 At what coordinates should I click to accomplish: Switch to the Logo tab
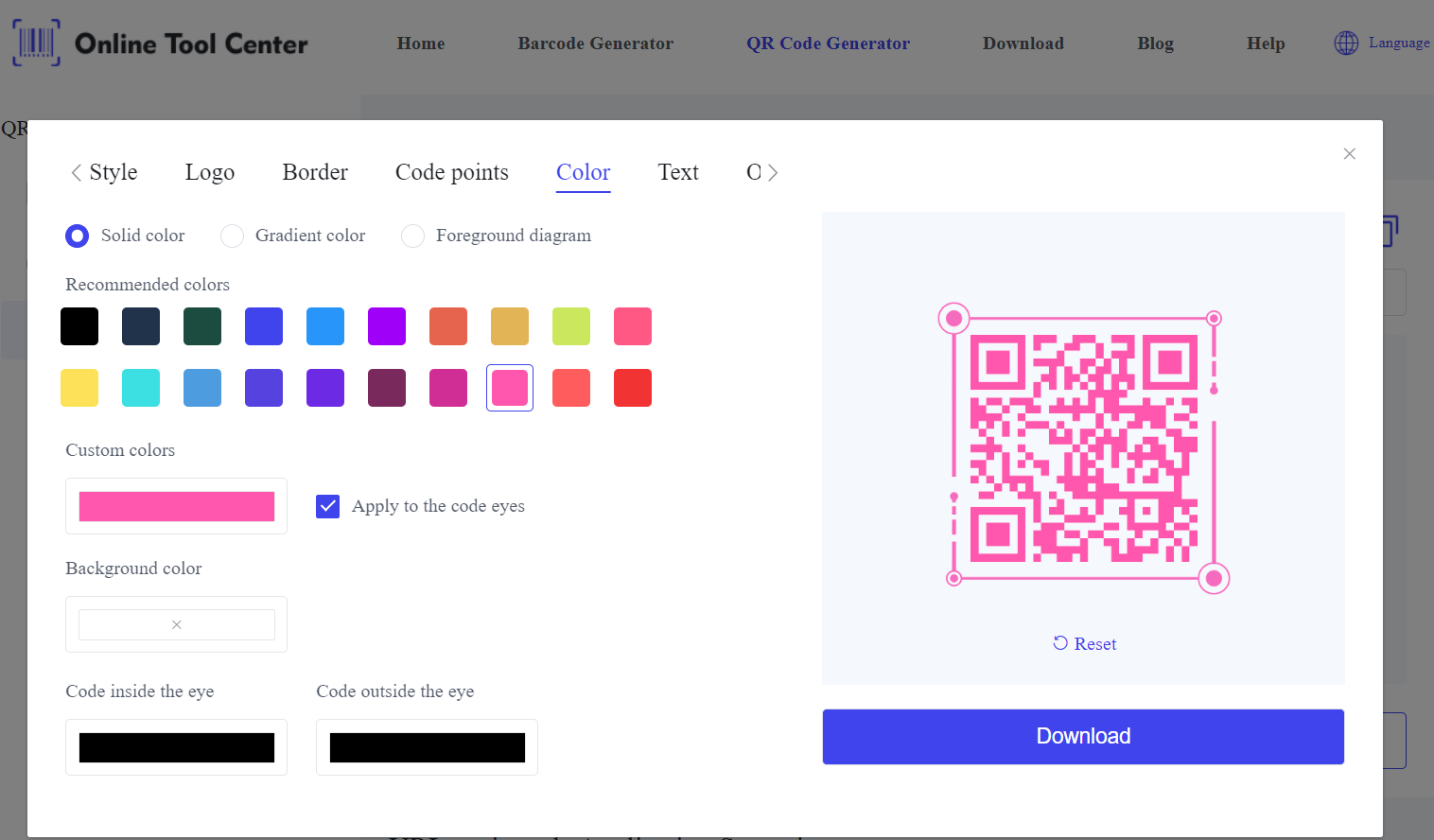(x=210, y=172)
